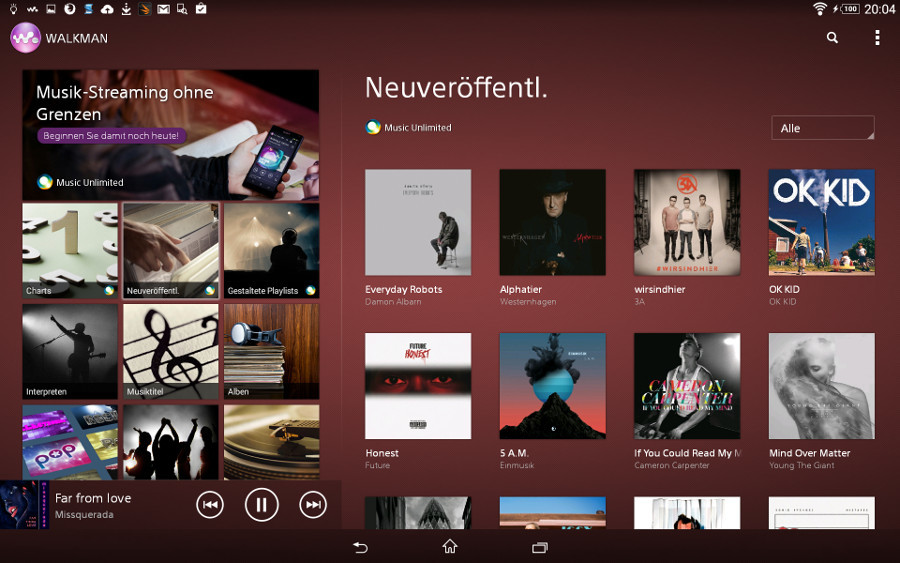Open the Charts tile
The width and height of the screenshot is (900, 563).
tap(70, 251)
